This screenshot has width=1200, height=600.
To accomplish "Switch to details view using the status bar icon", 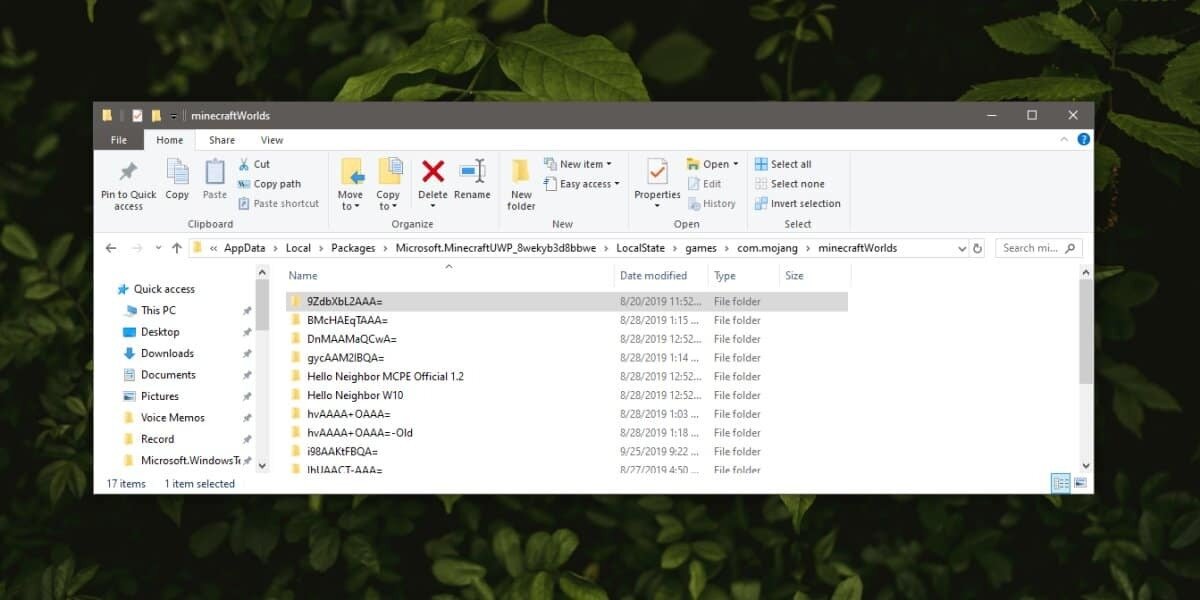I will (x=1061, y=483).
